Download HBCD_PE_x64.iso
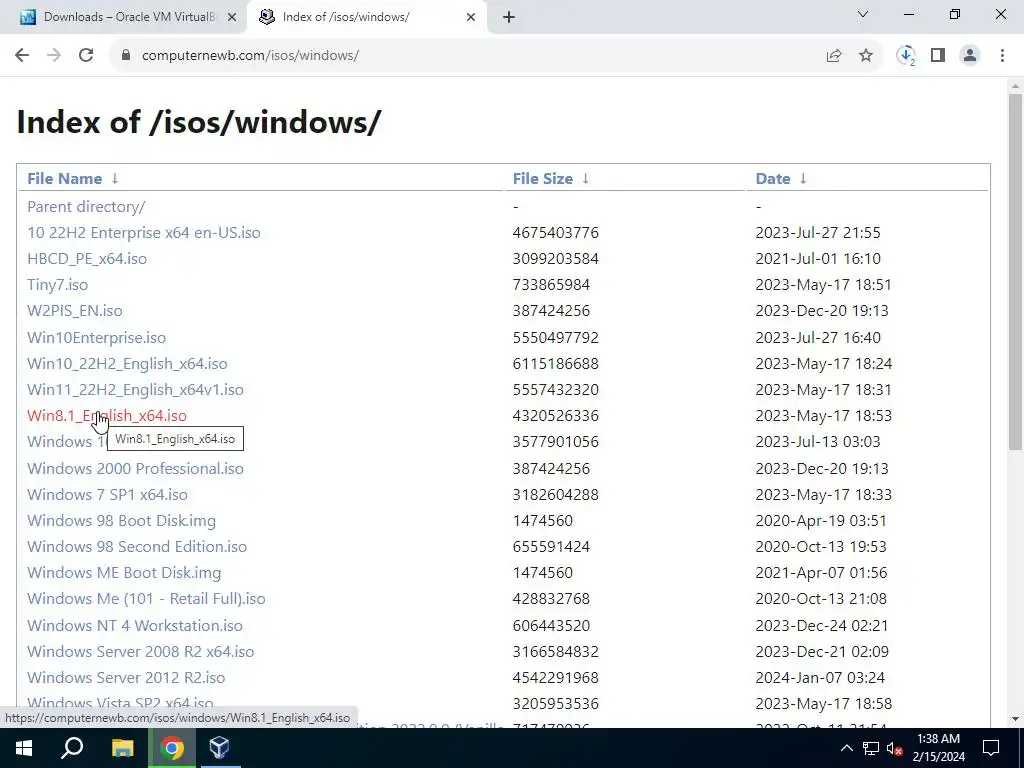The image size is (1024, 768). click(x=87, y=259)
